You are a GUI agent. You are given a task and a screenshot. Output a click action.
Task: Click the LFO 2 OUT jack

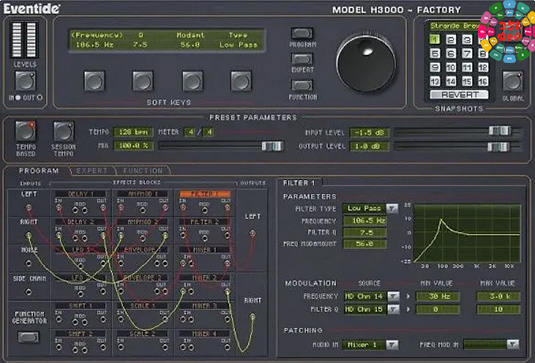click(103, 291)
